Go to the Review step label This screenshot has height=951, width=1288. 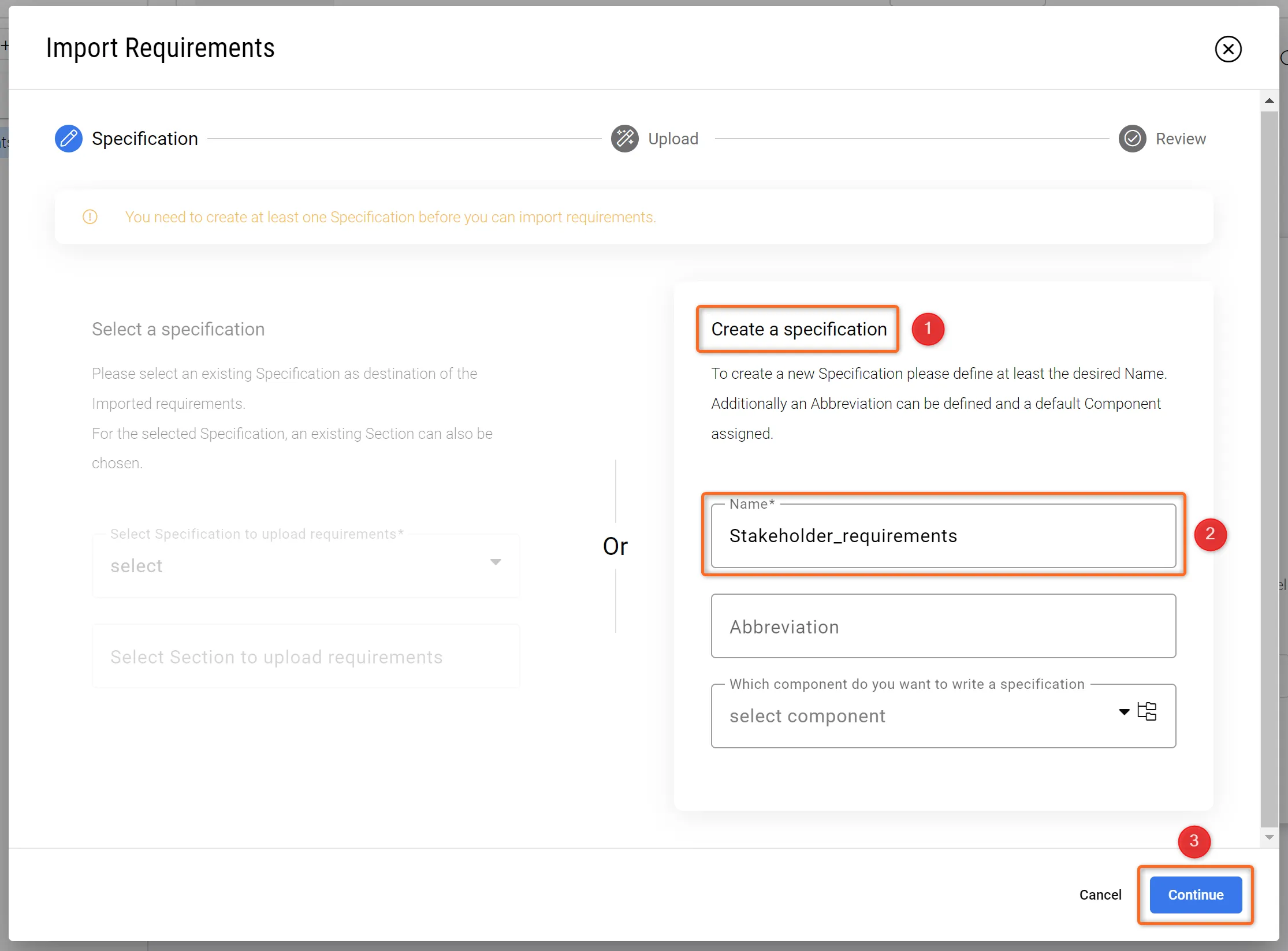coord(1181,139)
